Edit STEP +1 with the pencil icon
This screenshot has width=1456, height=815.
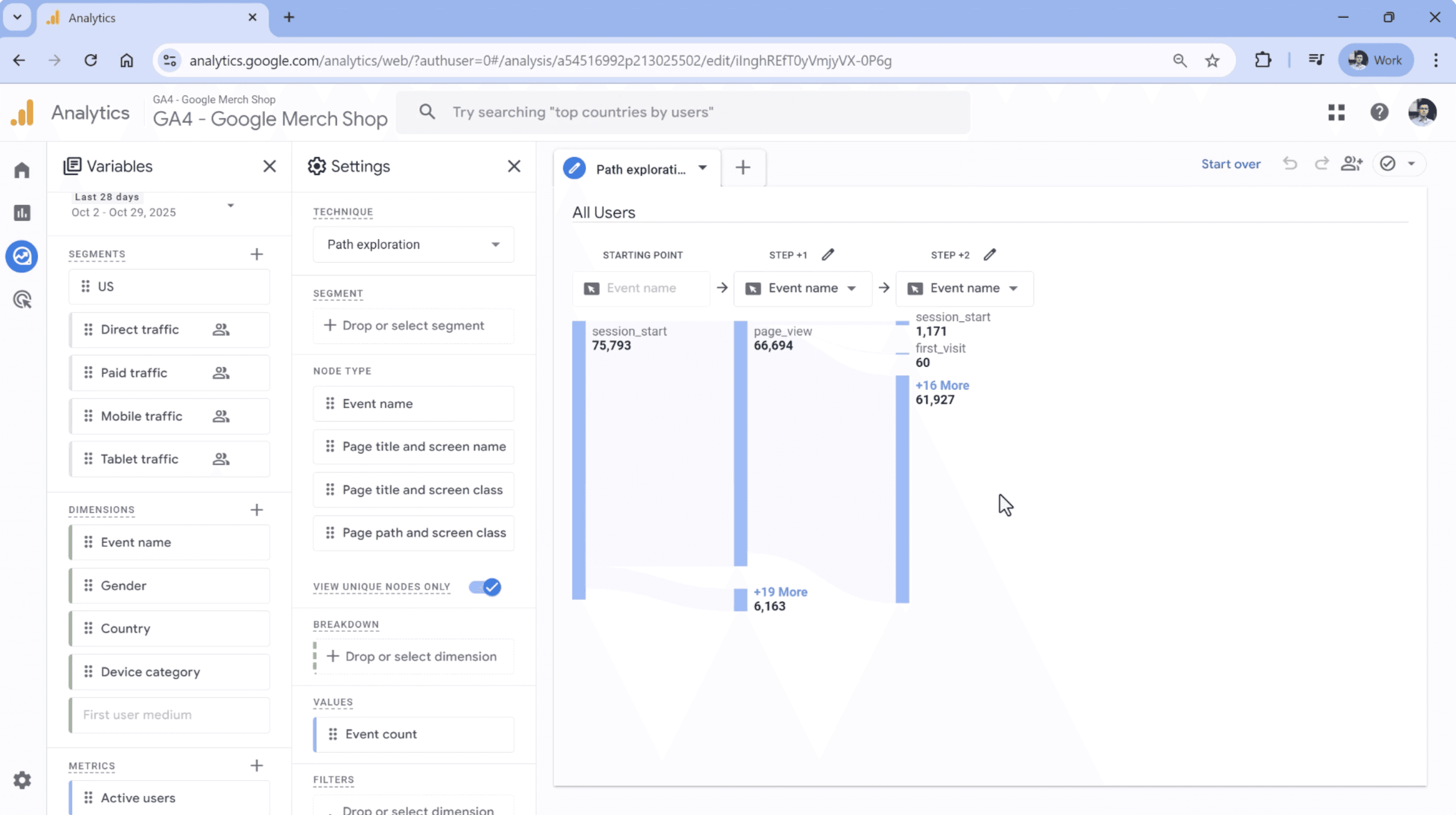click(x=828, y=255)
